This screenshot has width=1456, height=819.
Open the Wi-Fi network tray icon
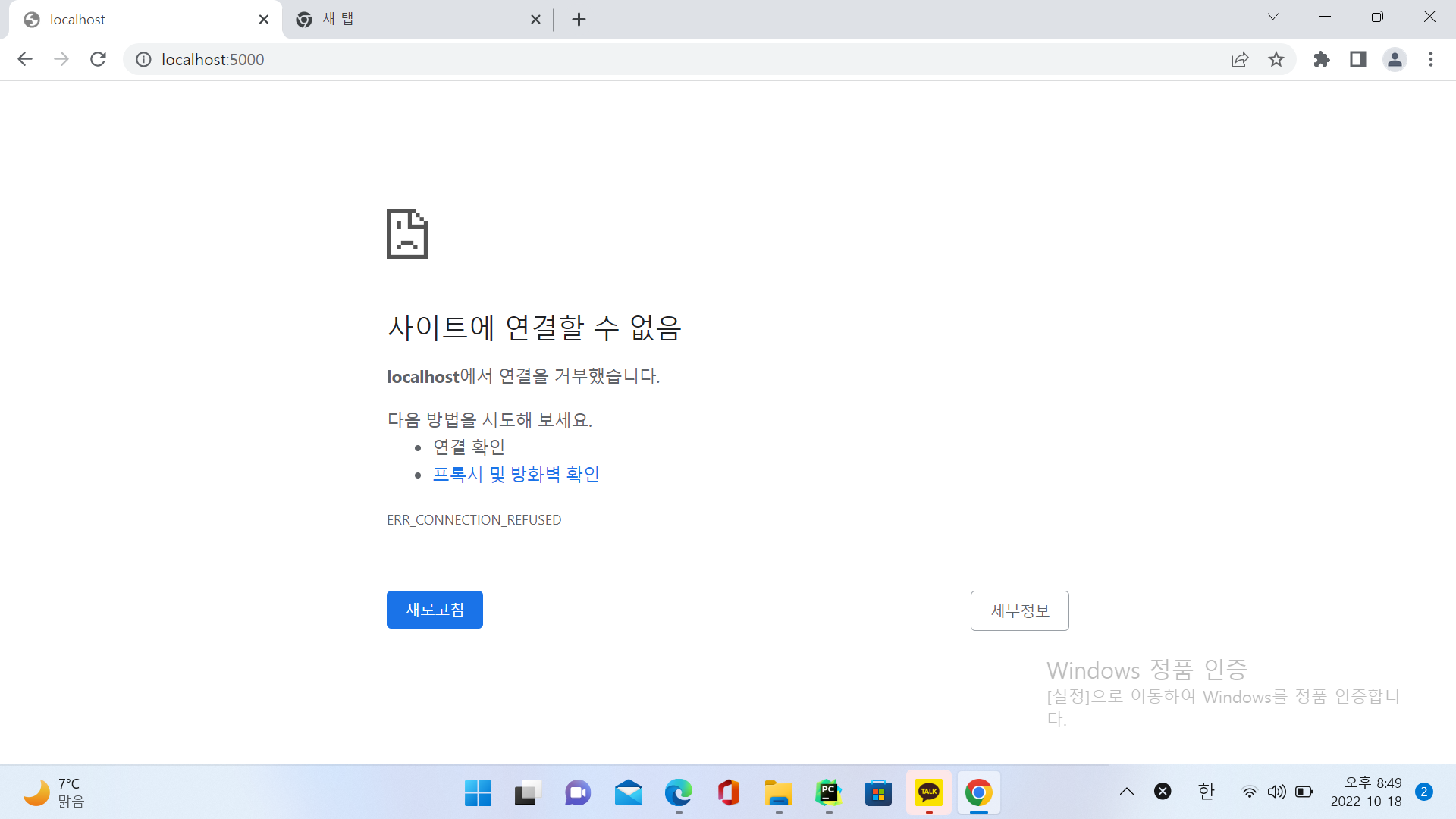point(1249,792)
